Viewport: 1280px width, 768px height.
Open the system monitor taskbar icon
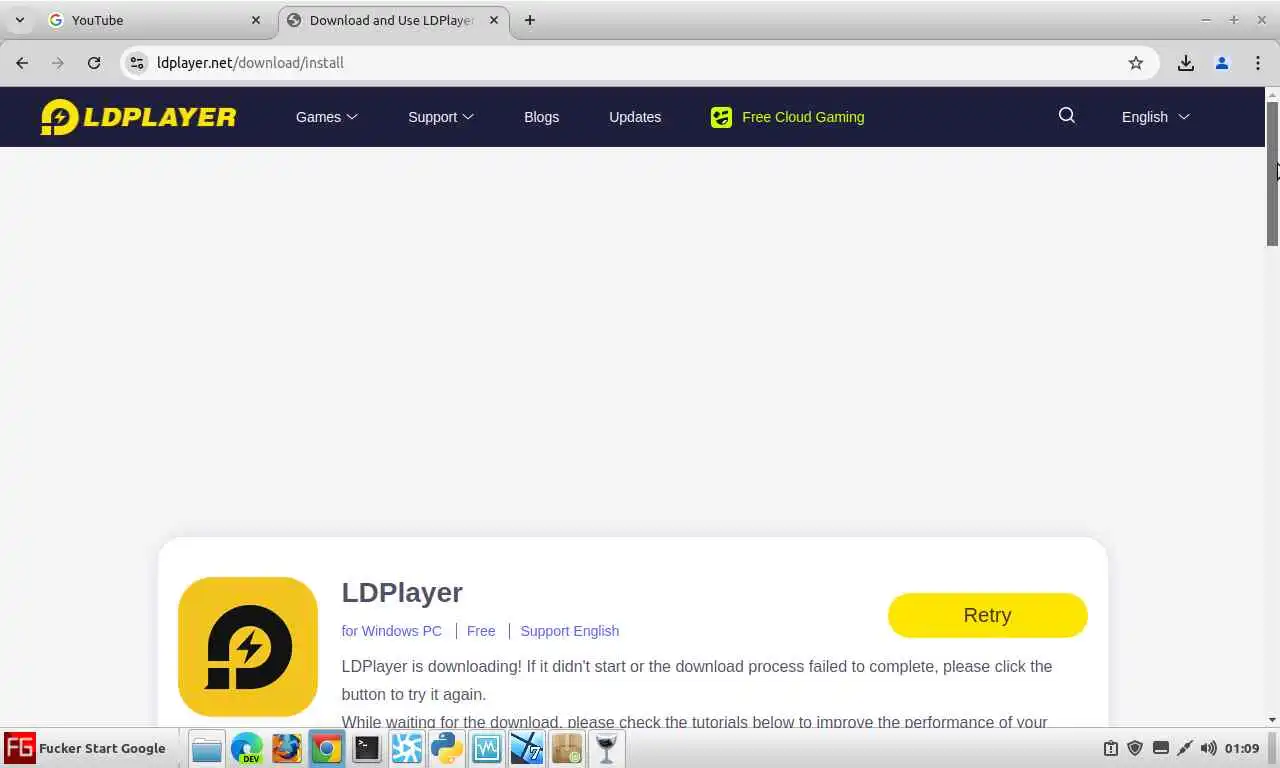tap(487, 748)
